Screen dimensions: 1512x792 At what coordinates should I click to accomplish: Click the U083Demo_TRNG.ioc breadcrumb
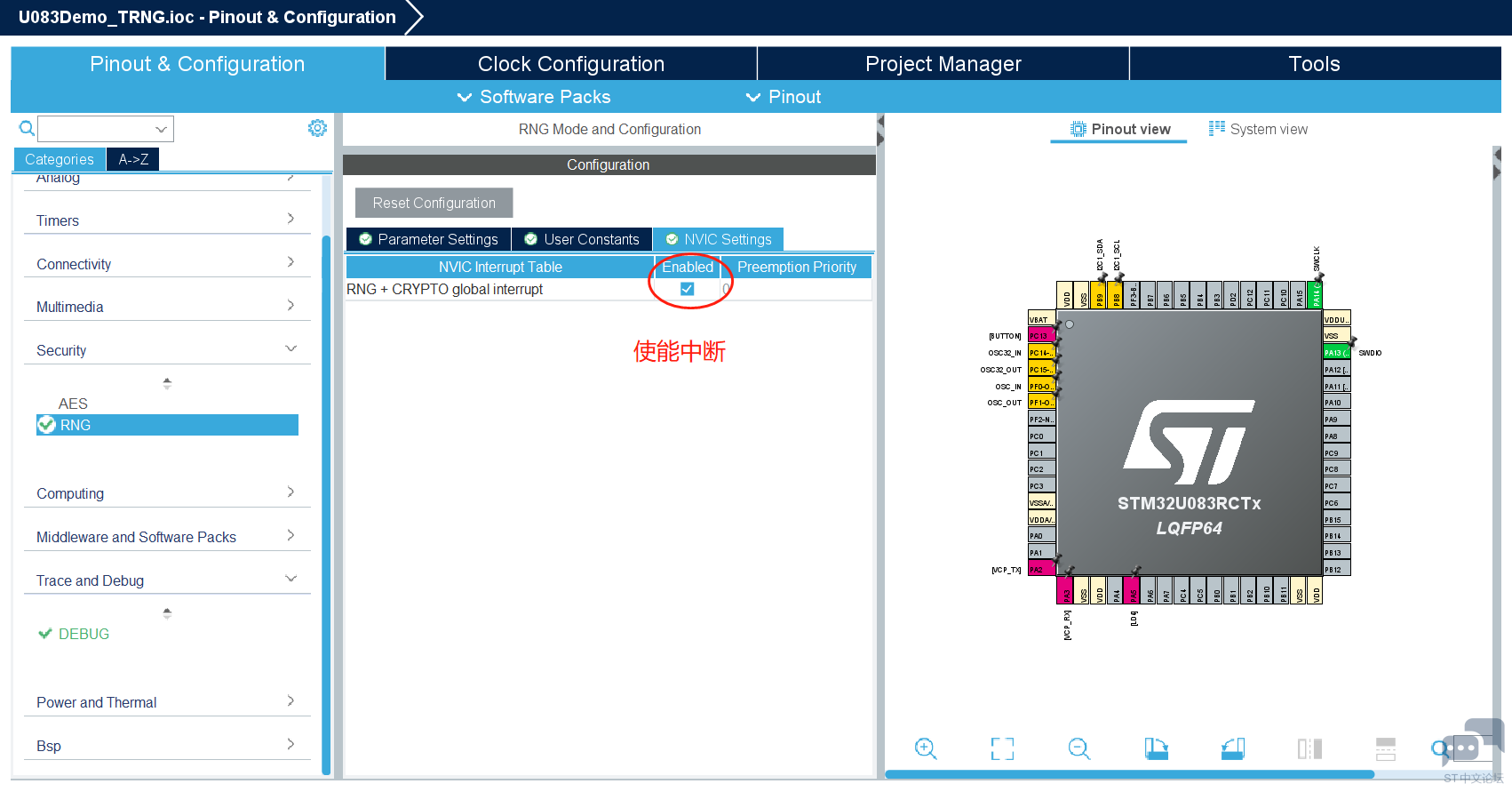[x=207, y=17]
